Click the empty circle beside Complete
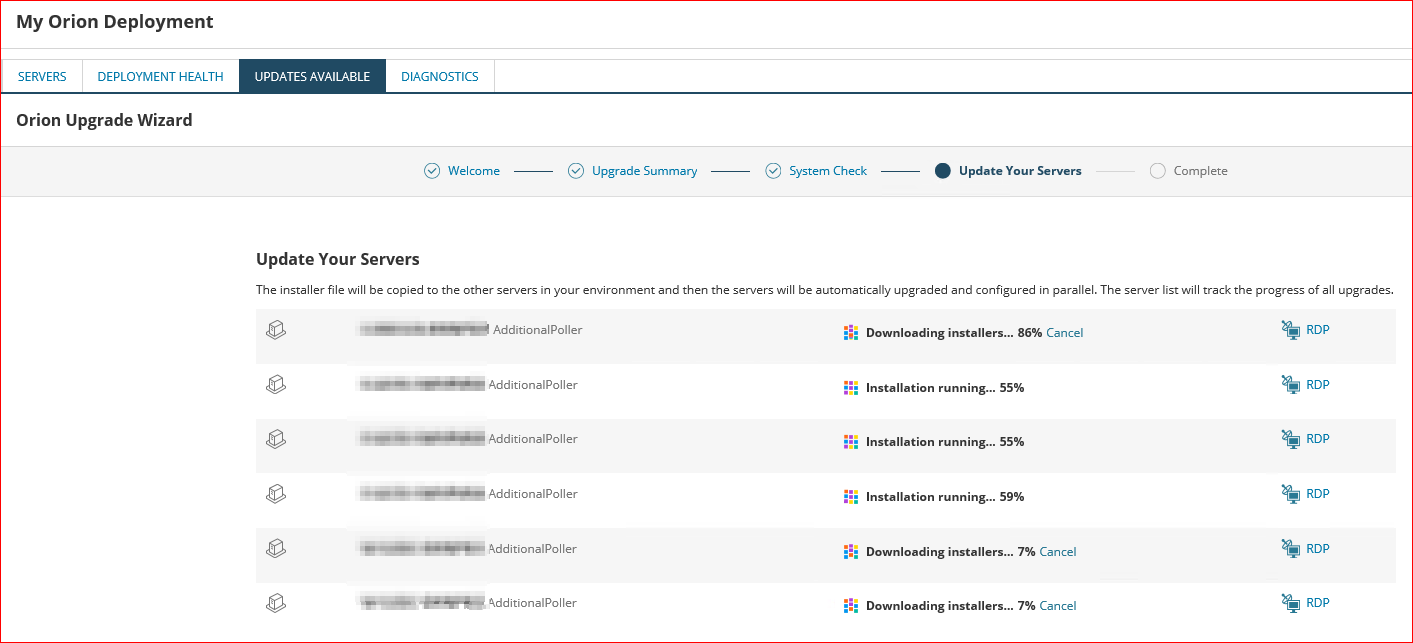Viewport: 1413px width, 643px height. tap(1158, 171)
